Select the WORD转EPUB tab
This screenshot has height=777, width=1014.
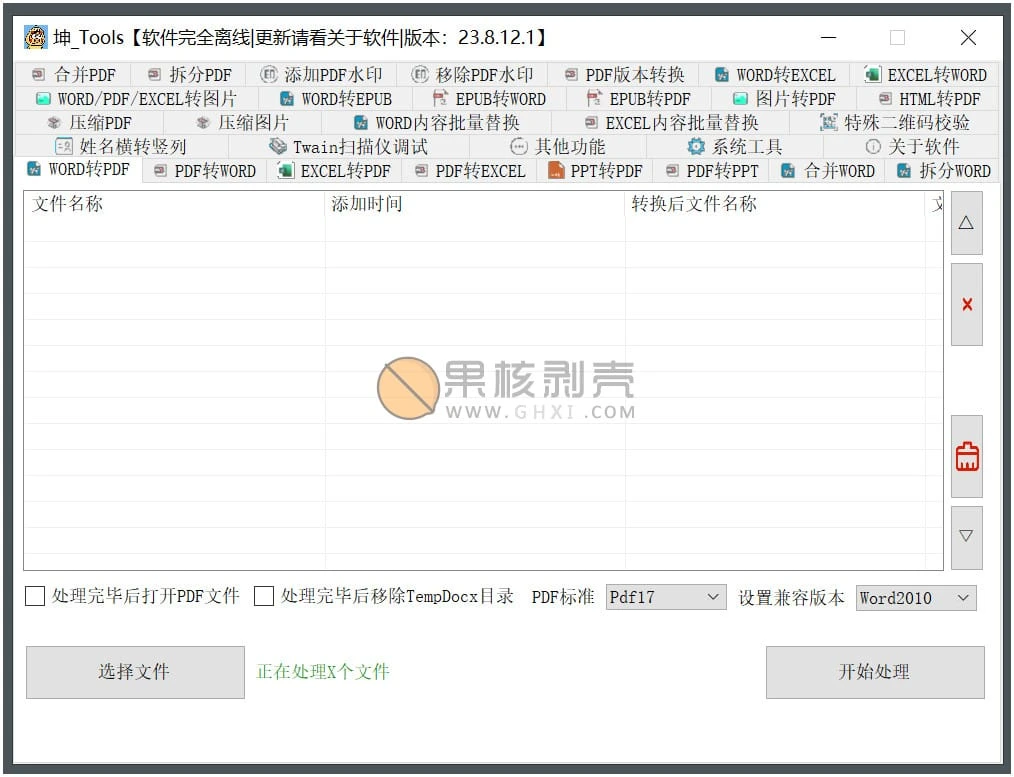[x=336, y=99]
